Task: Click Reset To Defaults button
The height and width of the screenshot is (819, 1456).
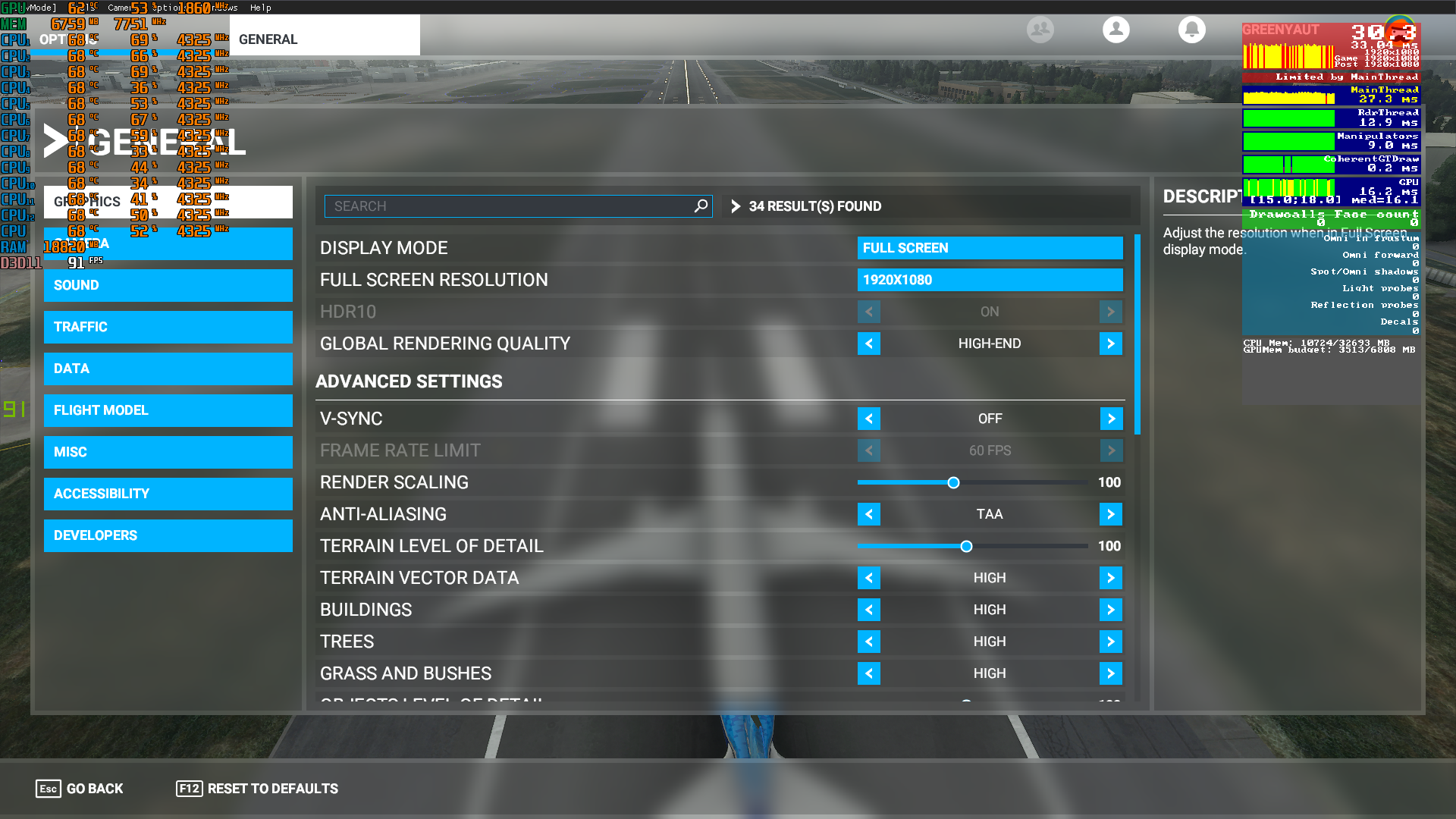Action: (258, 789)
